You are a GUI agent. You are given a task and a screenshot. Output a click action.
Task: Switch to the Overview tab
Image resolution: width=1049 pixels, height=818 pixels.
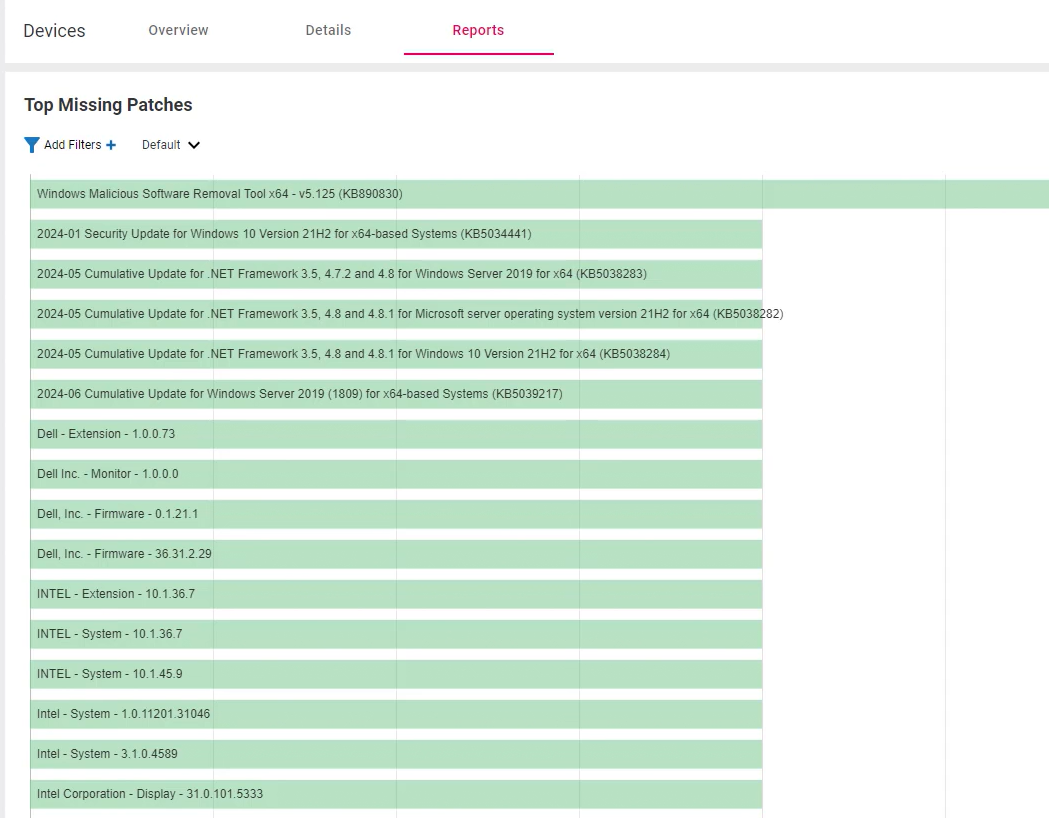pyautogui.click(x=179, y=30)
